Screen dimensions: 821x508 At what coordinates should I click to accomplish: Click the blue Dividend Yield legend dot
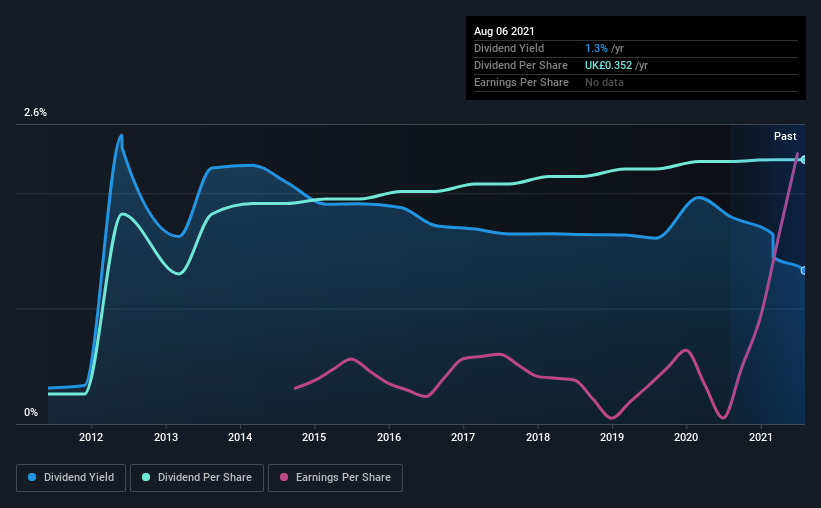pos(32,477)
